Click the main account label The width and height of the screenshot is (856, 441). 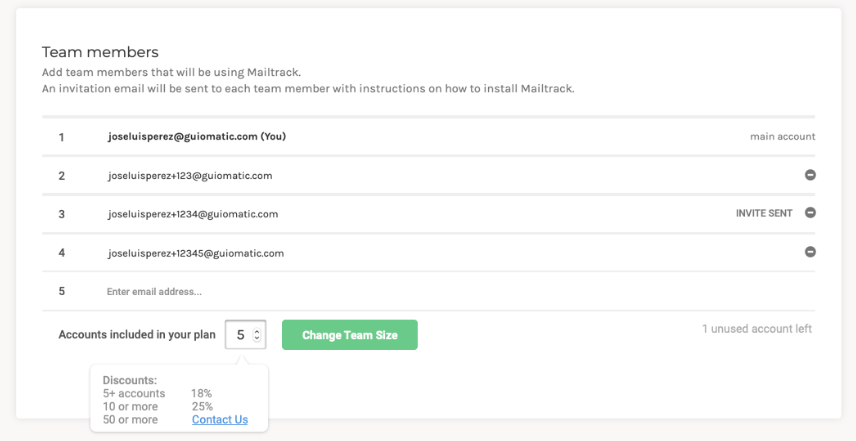tap(782, 137)
